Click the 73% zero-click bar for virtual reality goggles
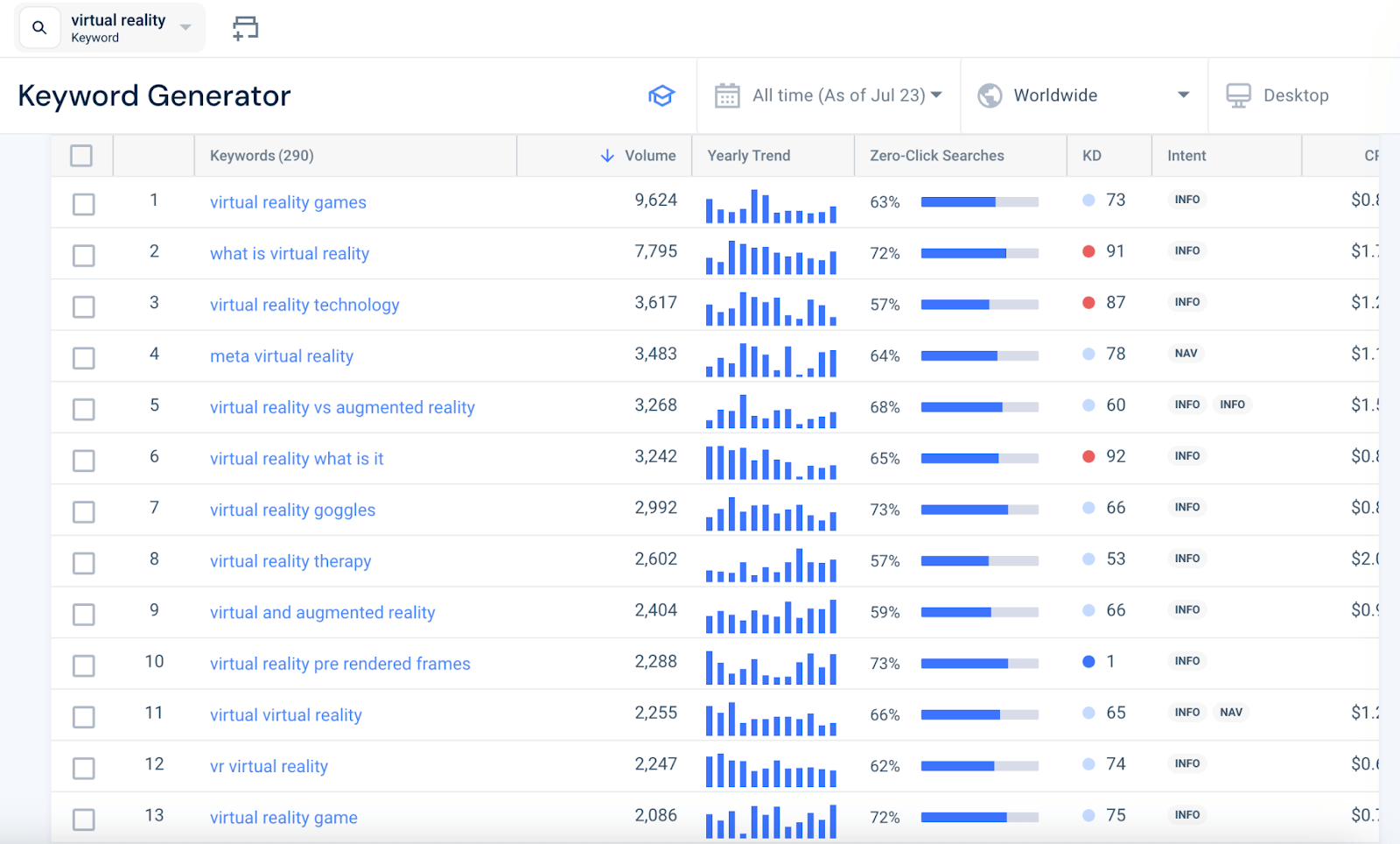This screenshot has height=844, width=1400. click(980, 510)
